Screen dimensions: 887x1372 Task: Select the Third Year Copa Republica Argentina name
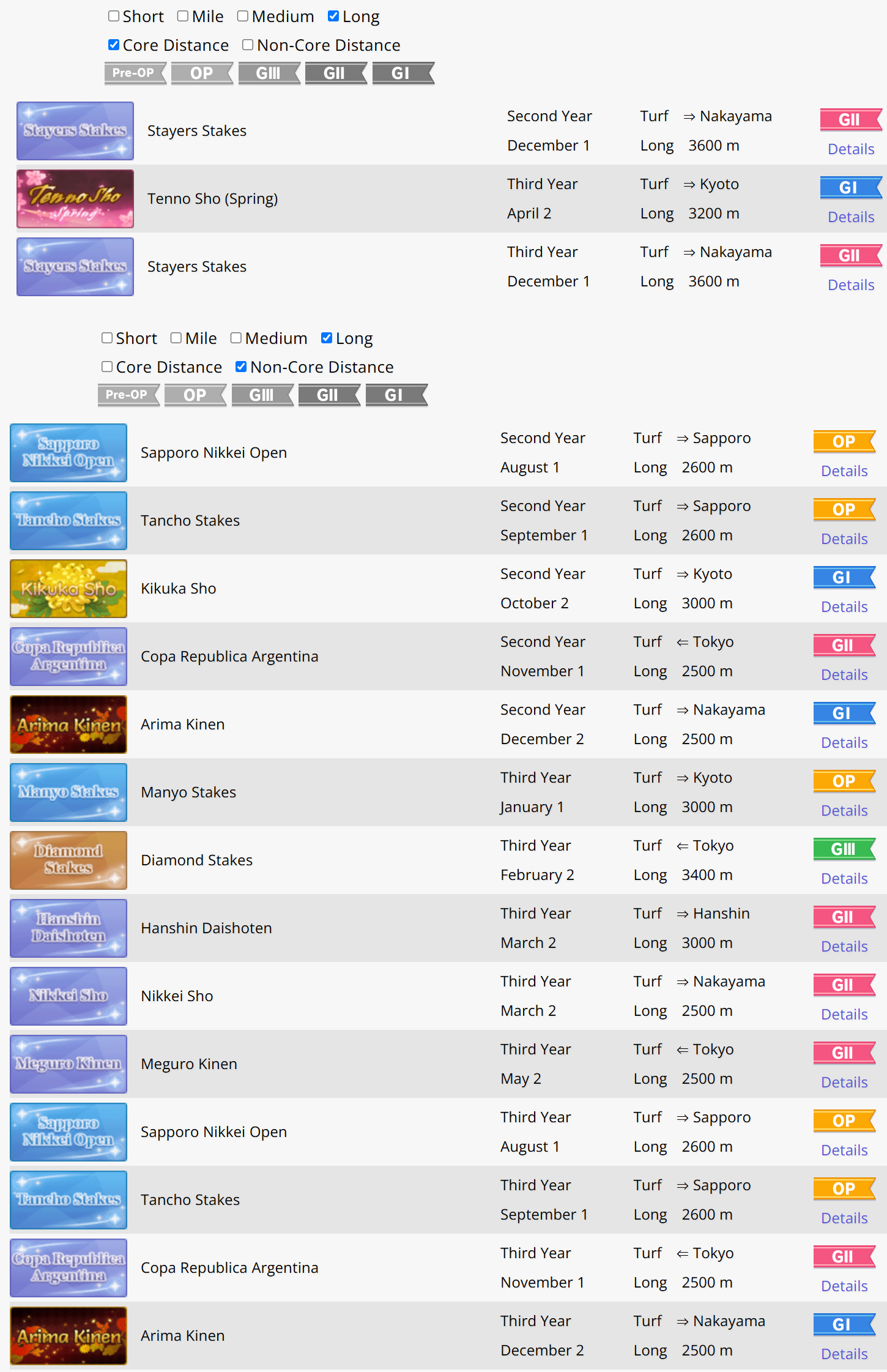coord(229,1268)
